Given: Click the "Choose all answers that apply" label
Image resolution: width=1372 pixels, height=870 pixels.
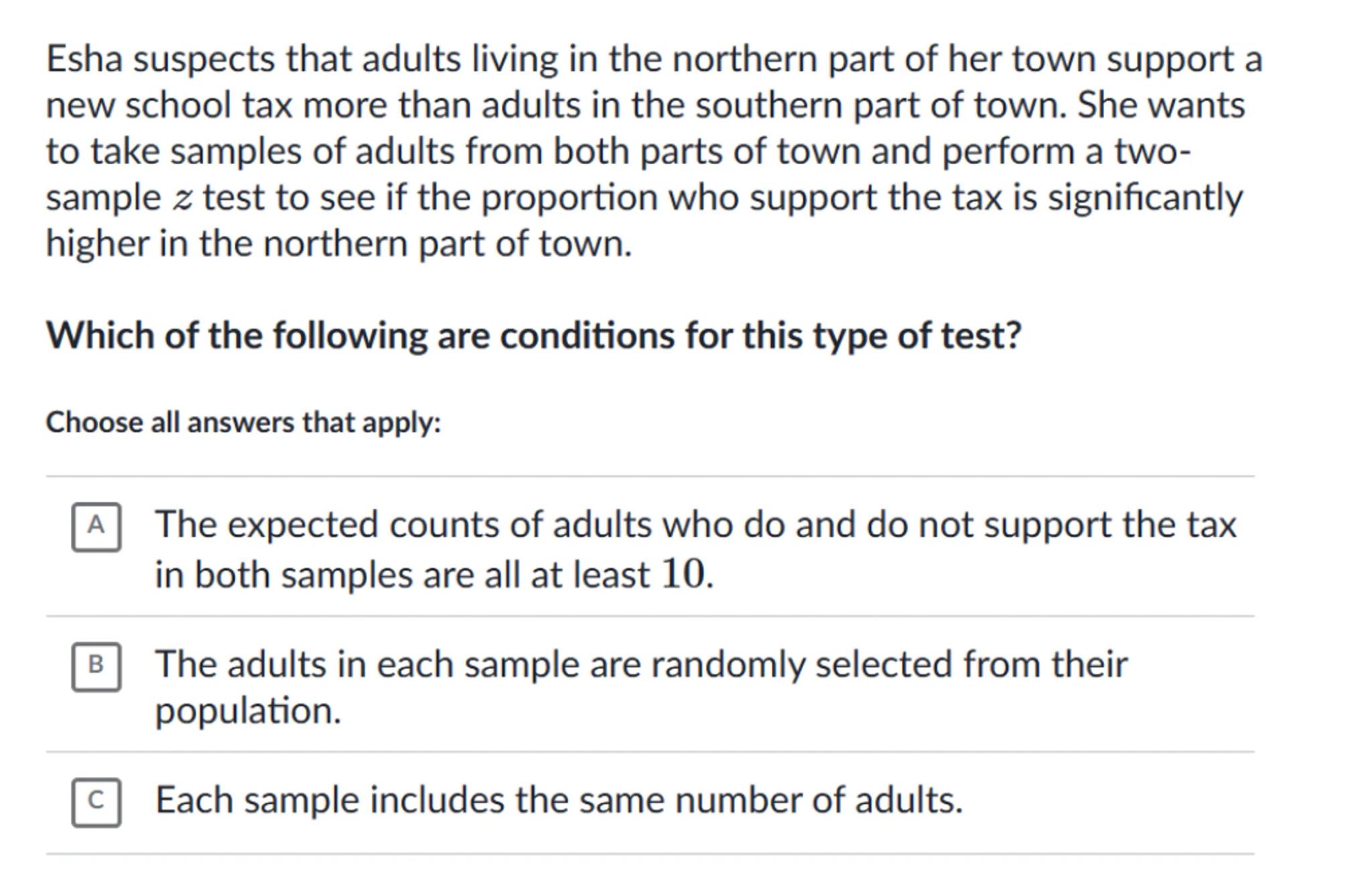Looking at the screenshot, I should coord(243,423).
